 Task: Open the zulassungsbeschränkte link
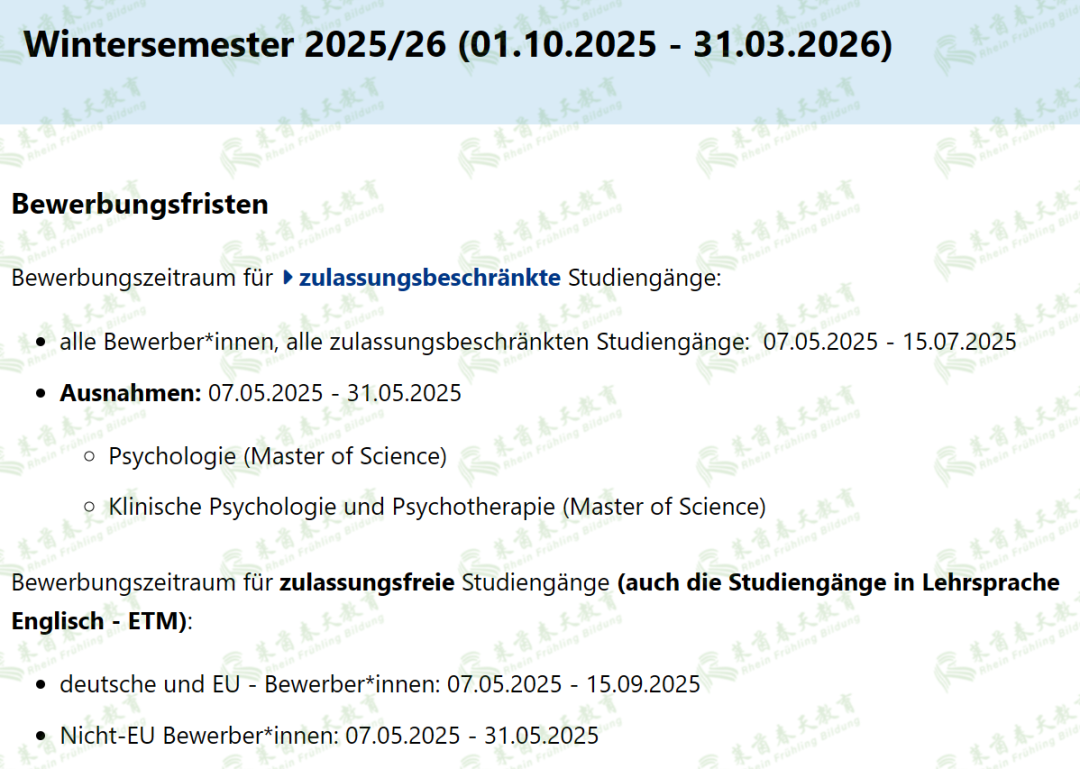click(429, 278)
